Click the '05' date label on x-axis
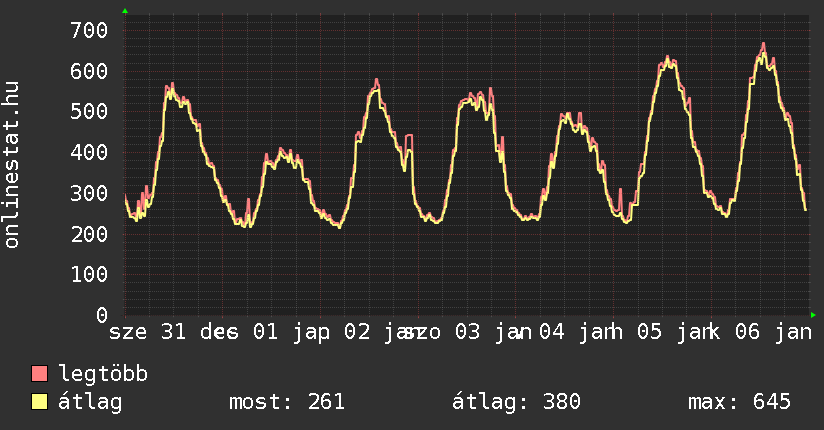The width and height of the screenshot is (824, 430). pyautogui.click(x=651, y=332)
